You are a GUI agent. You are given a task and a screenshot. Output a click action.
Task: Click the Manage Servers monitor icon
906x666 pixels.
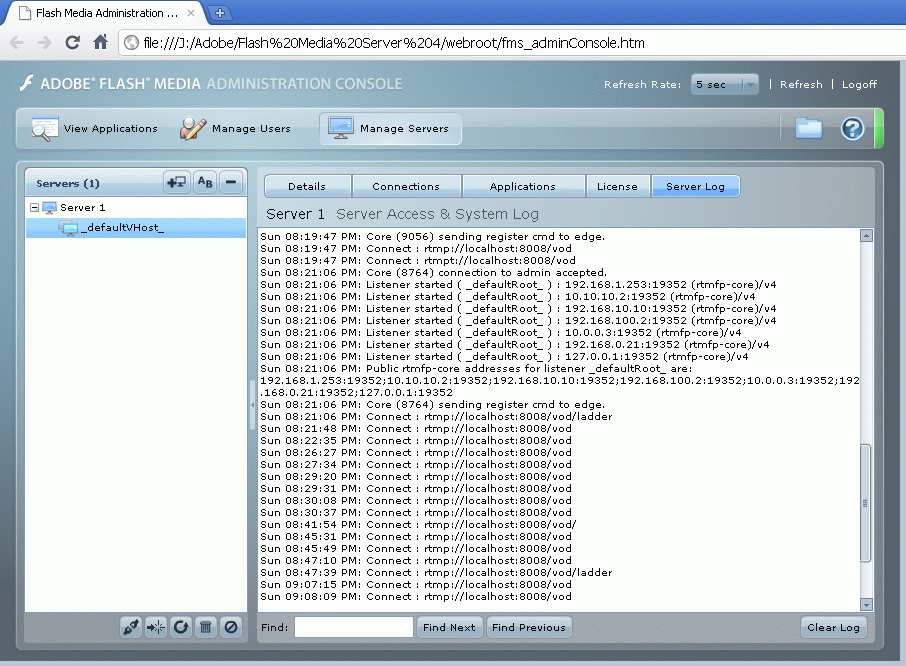pos(340,128)
